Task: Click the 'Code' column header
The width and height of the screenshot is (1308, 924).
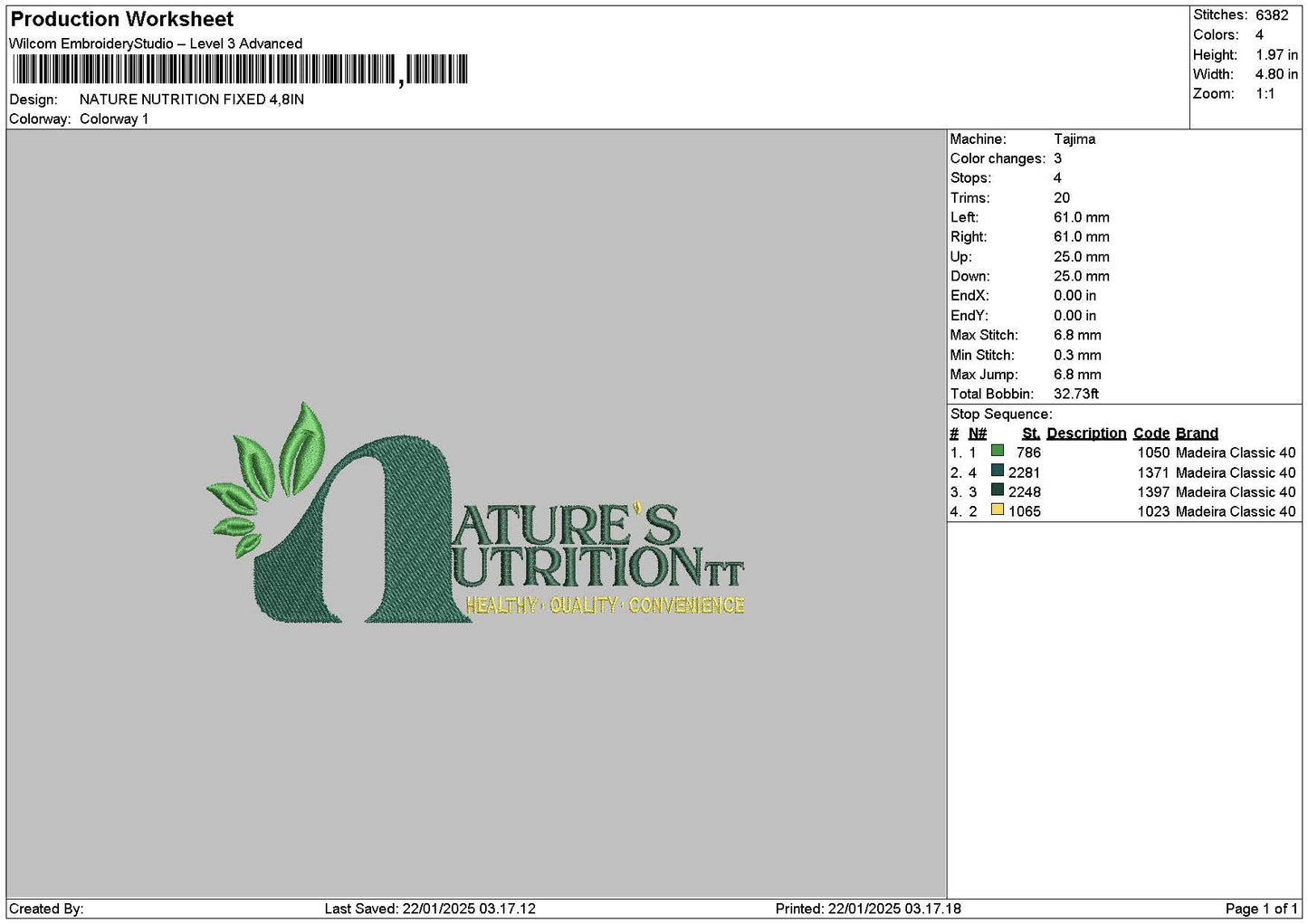Action: tap(1151, 433)
